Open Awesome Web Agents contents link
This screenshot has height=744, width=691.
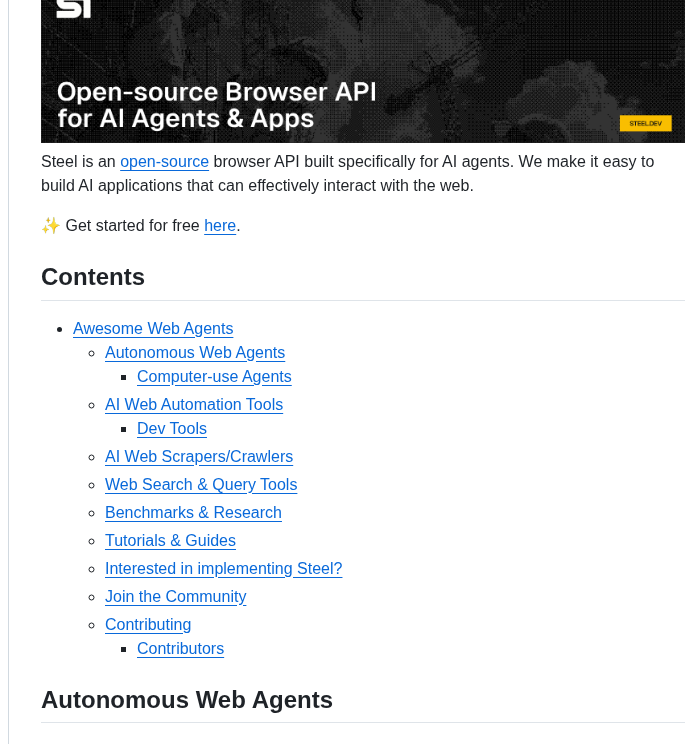click(153, 328)
